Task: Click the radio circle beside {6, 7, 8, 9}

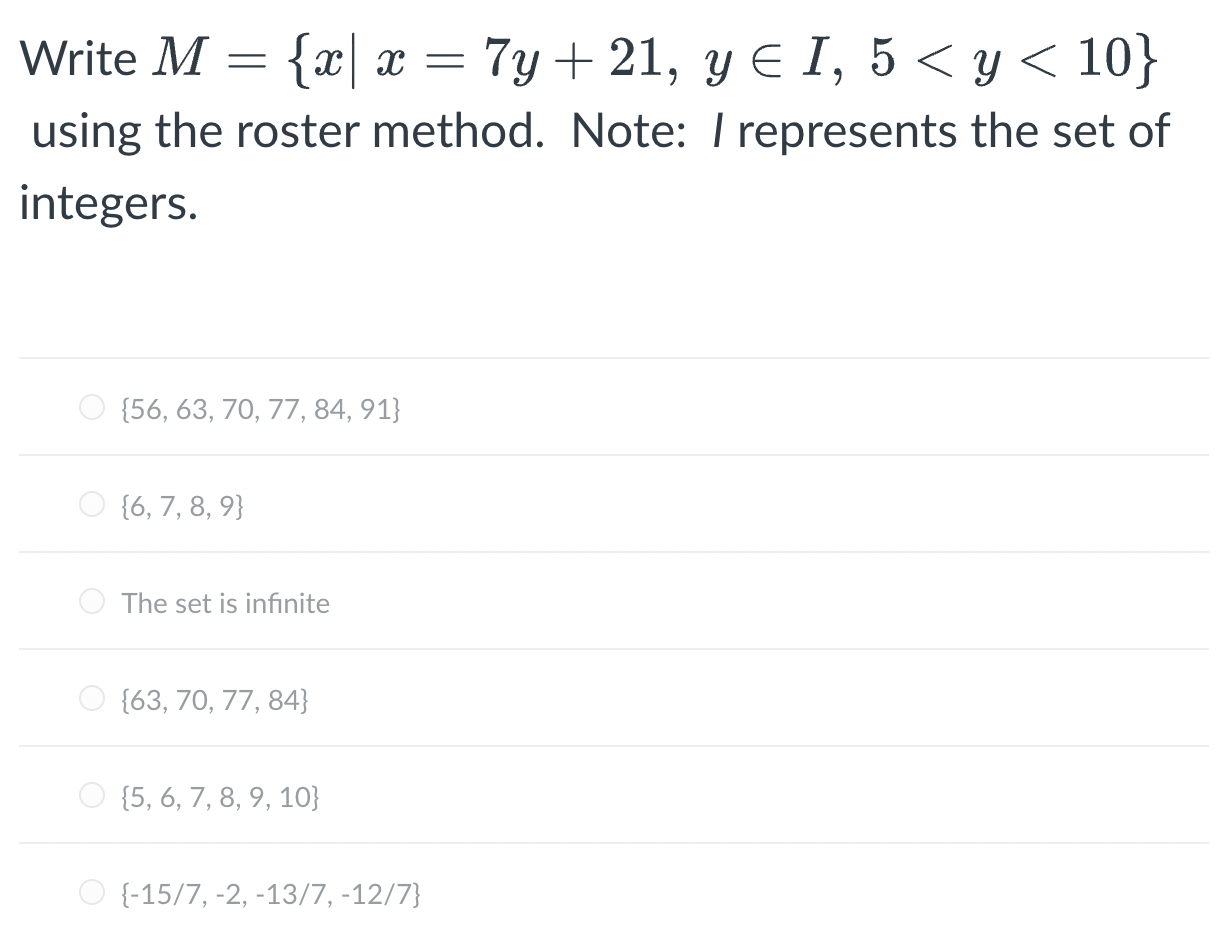Action: point(91,503)
